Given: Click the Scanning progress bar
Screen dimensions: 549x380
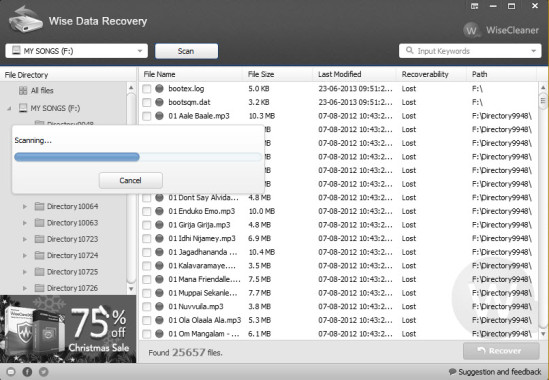Looking at the screenshot, I should (138, 157).
